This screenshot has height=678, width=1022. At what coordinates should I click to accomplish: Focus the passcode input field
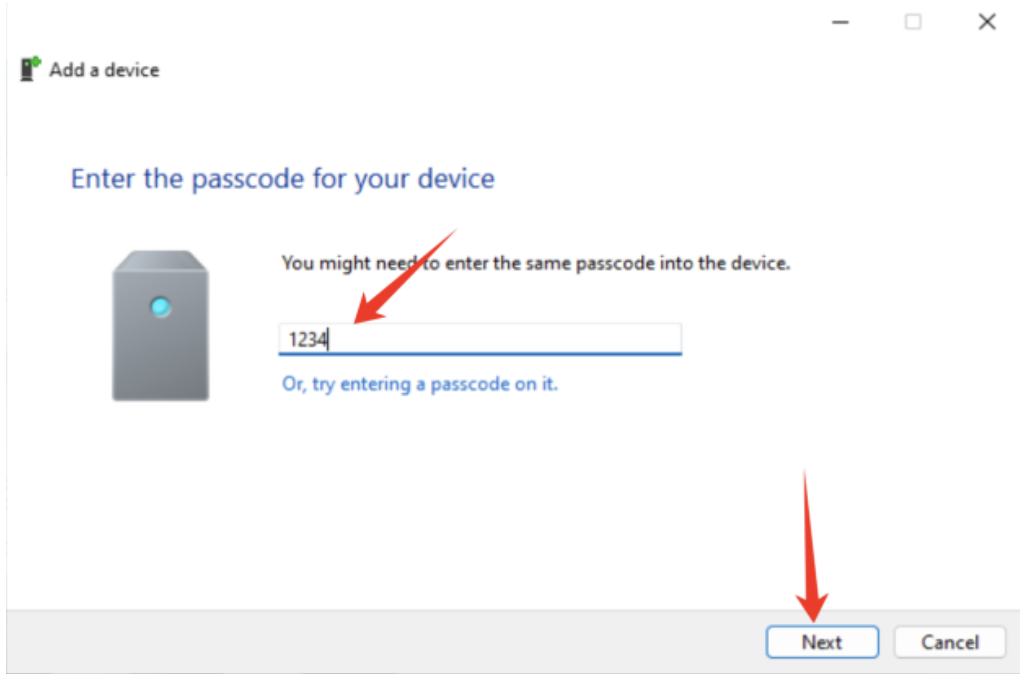[x=480, y=339]
